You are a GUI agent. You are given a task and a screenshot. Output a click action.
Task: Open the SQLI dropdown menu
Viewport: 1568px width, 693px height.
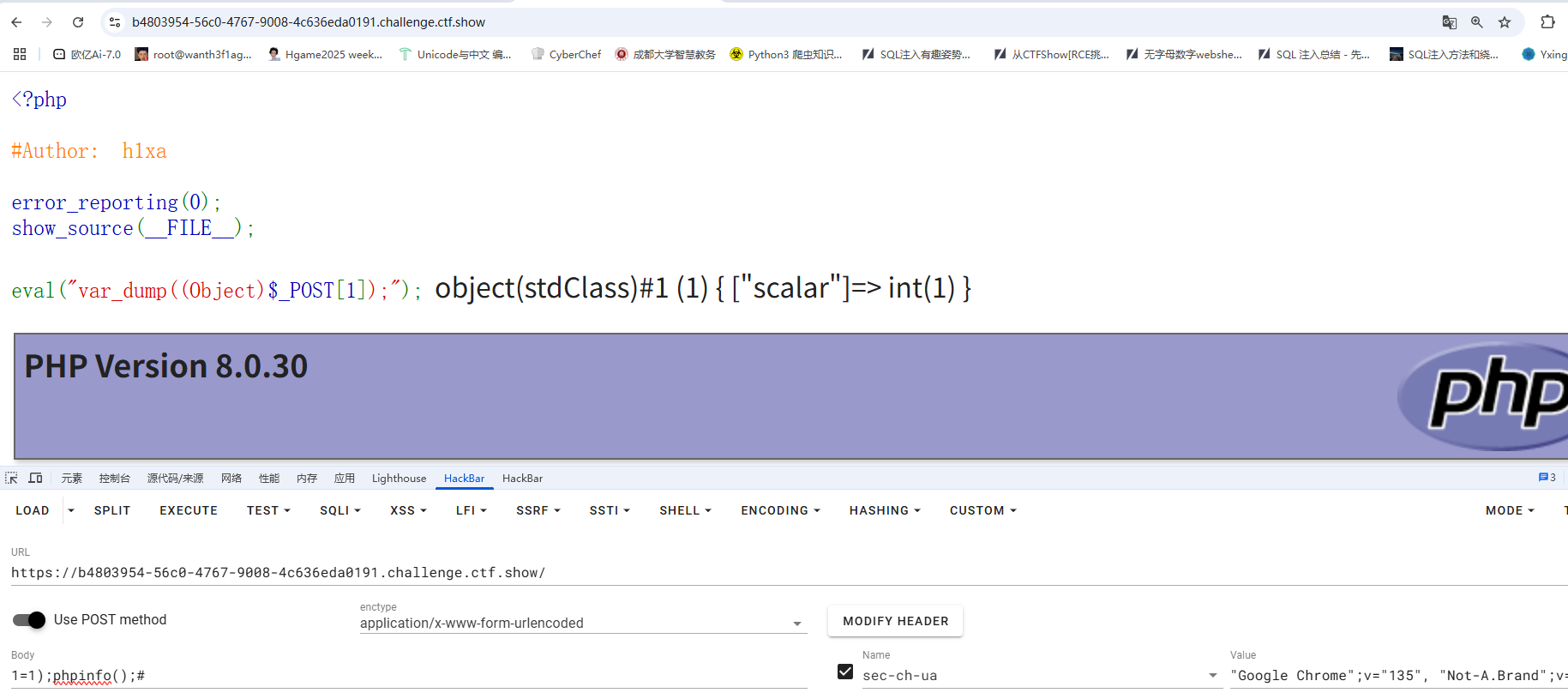point(340,510)
